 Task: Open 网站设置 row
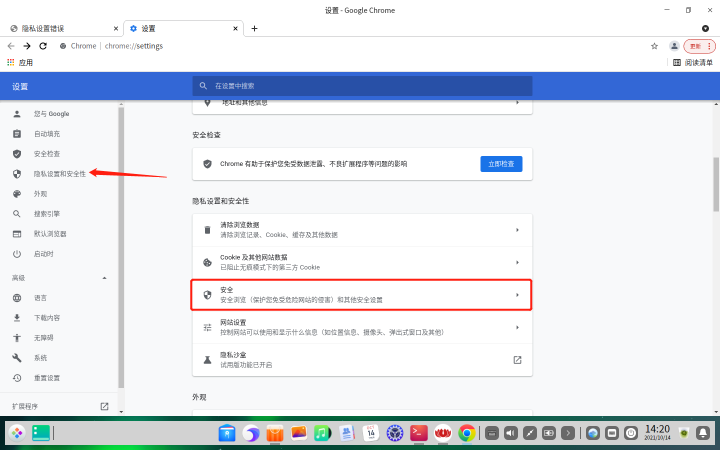(362, 327)
